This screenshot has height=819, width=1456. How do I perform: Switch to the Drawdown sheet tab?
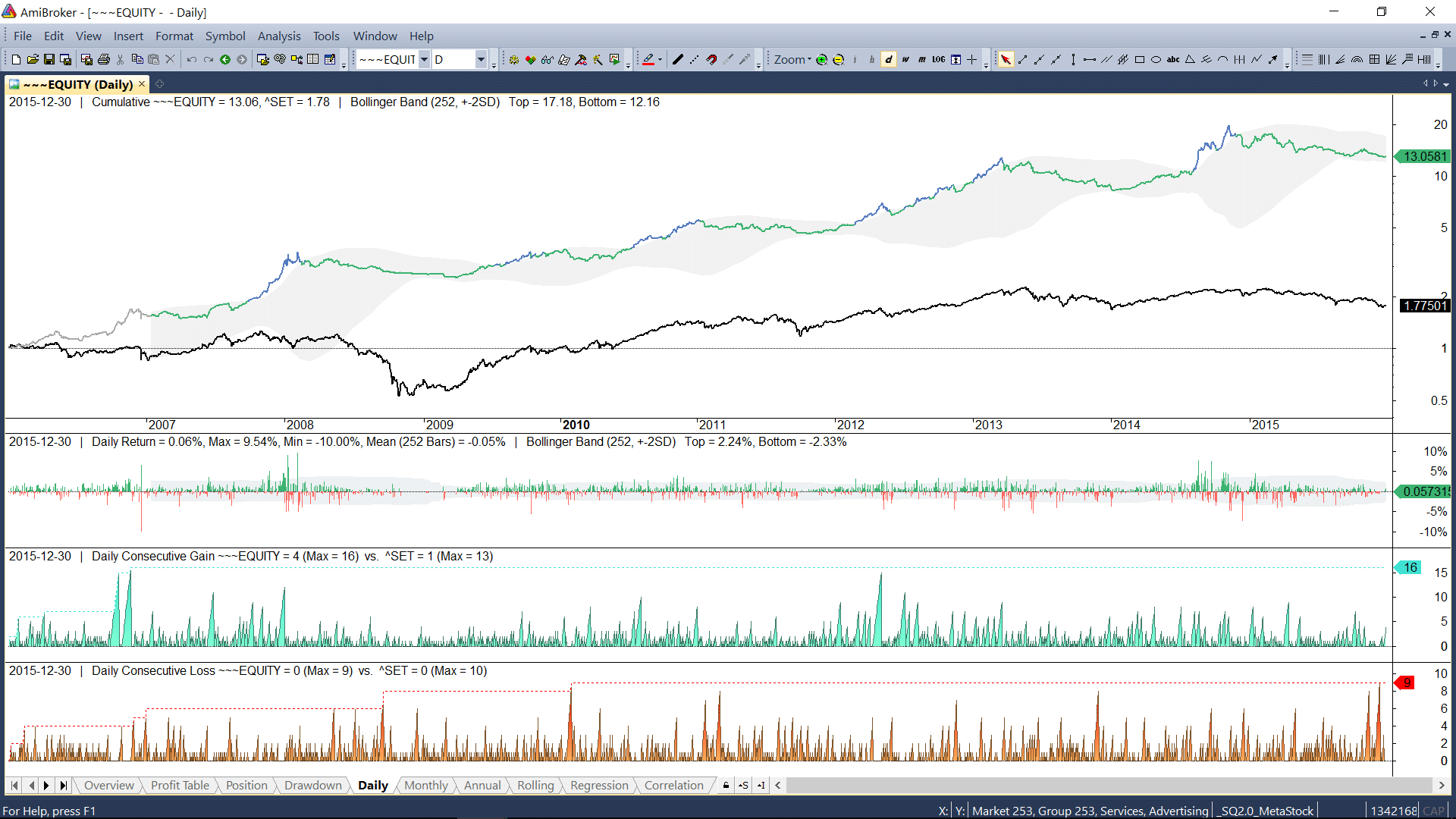(312, 786)
